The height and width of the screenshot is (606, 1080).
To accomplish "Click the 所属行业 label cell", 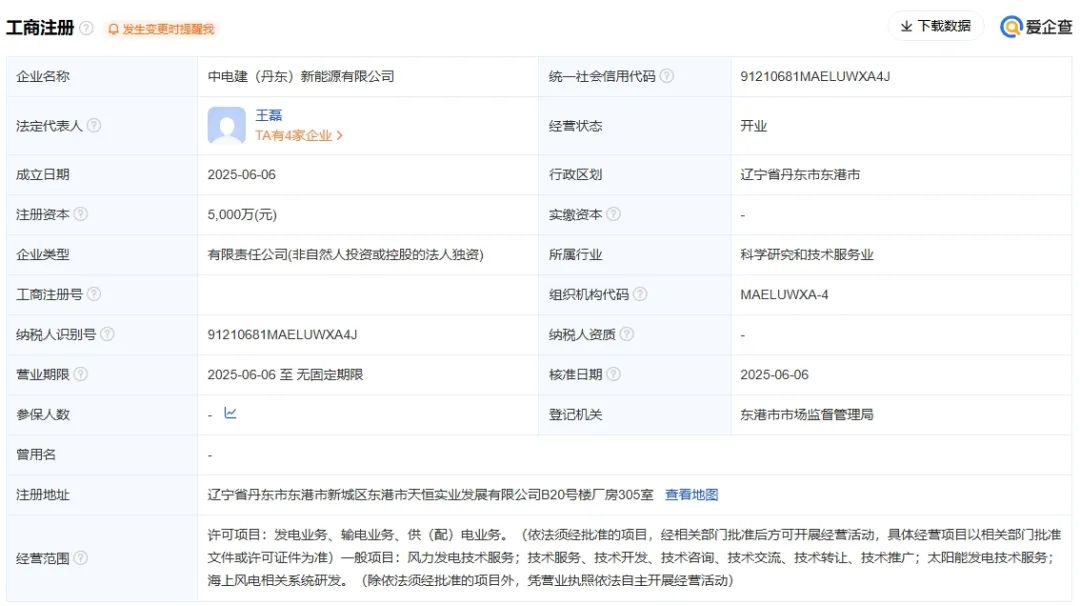I will pyautogui.click(x=634, y=255).
